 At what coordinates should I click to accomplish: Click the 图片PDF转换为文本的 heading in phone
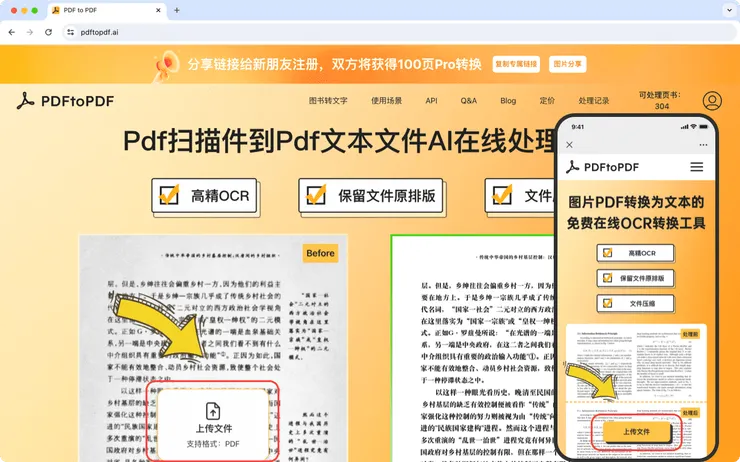click(636, 202)
